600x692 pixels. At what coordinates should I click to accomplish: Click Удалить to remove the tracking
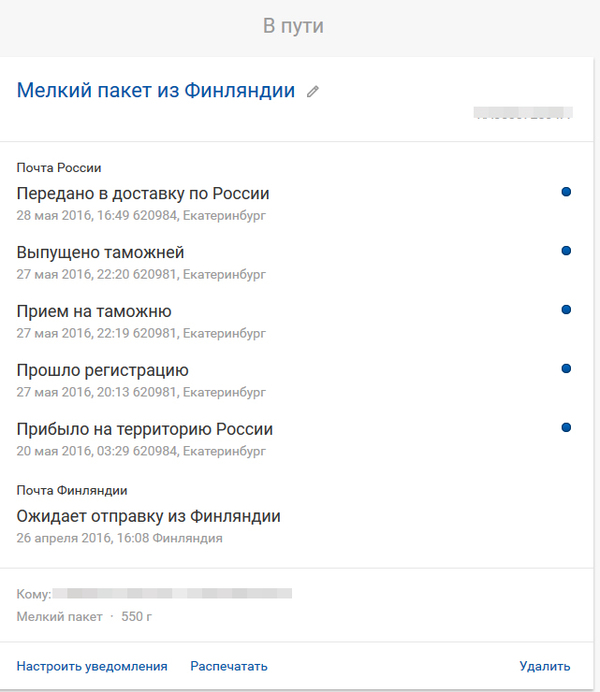(x=544, y=666)
